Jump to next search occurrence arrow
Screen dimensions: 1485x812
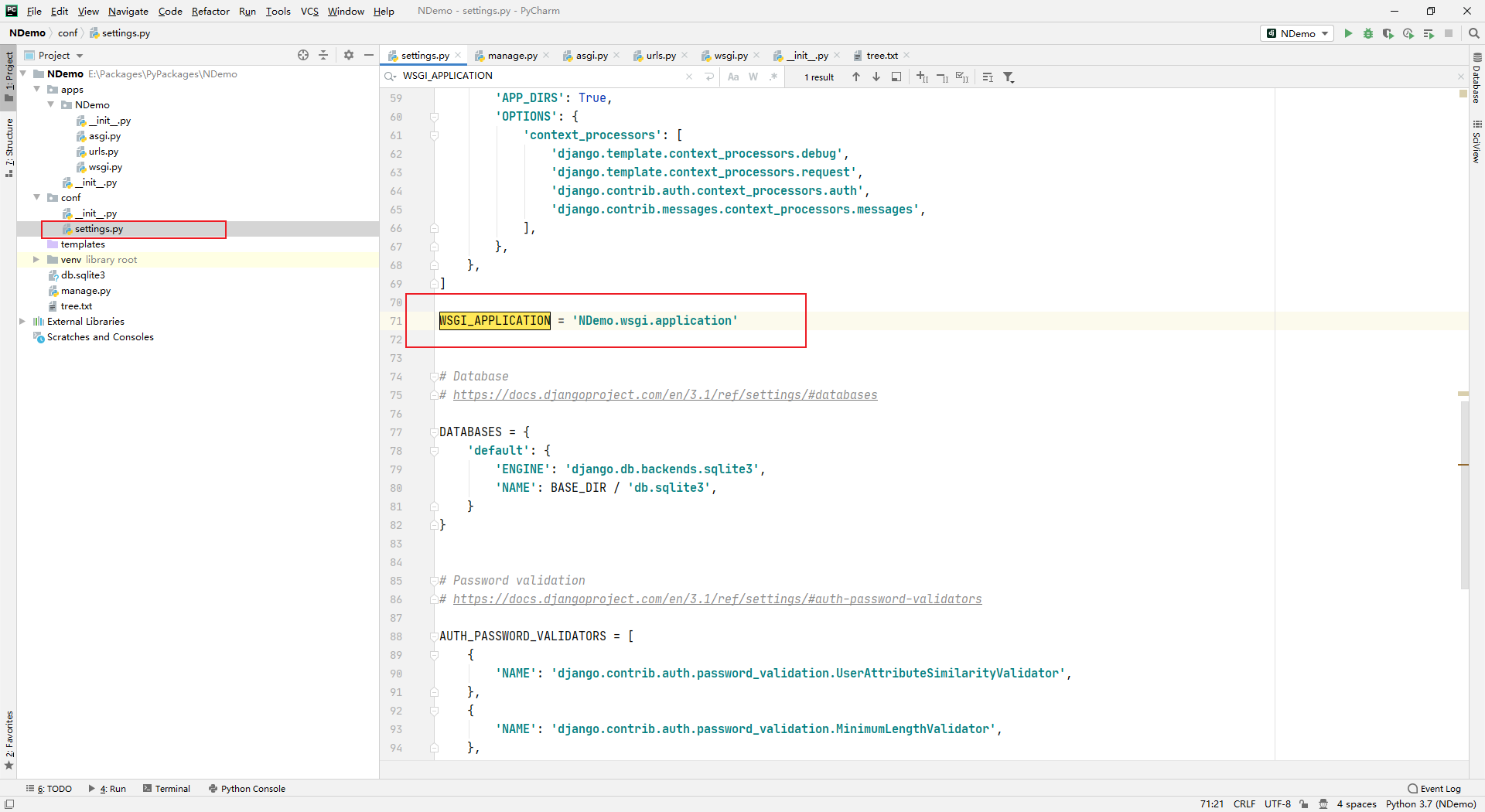pyautogui.click(x=876, y=77)
